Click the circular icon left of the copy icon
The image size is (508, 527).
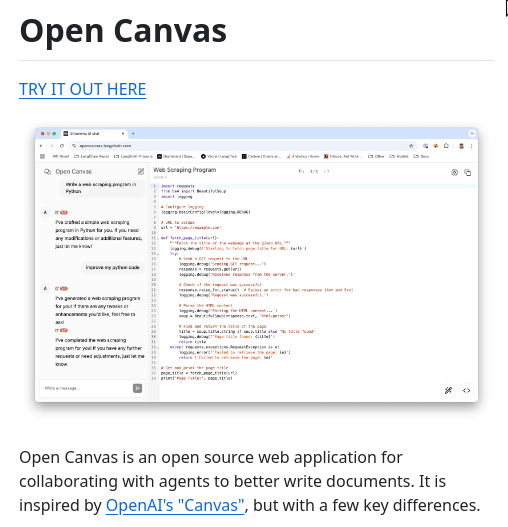click(454, 172)
